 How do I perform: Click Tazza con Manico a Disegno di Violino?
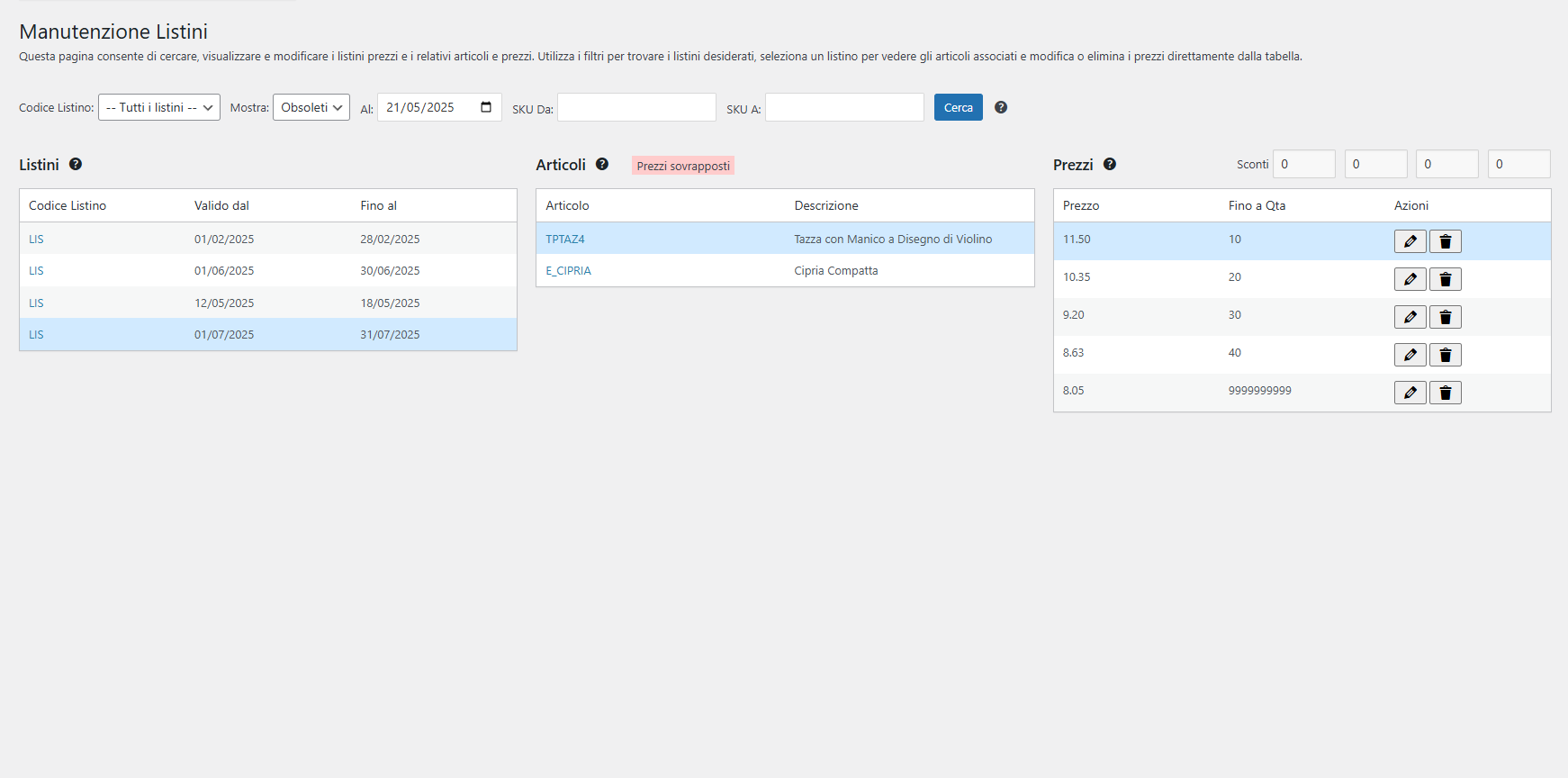(893, 240)
